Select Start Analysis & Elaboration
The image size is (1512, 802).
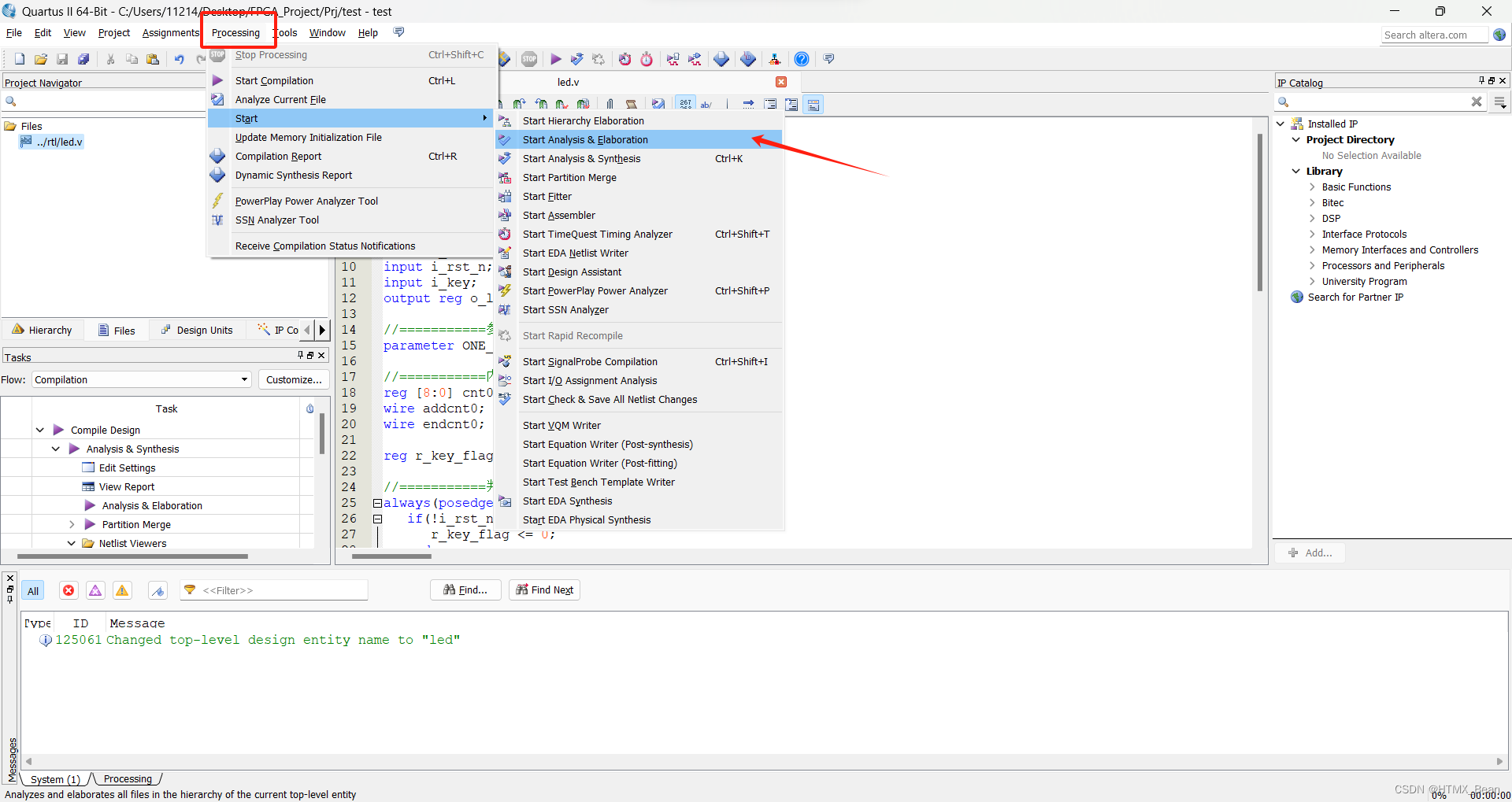point(639,139)
